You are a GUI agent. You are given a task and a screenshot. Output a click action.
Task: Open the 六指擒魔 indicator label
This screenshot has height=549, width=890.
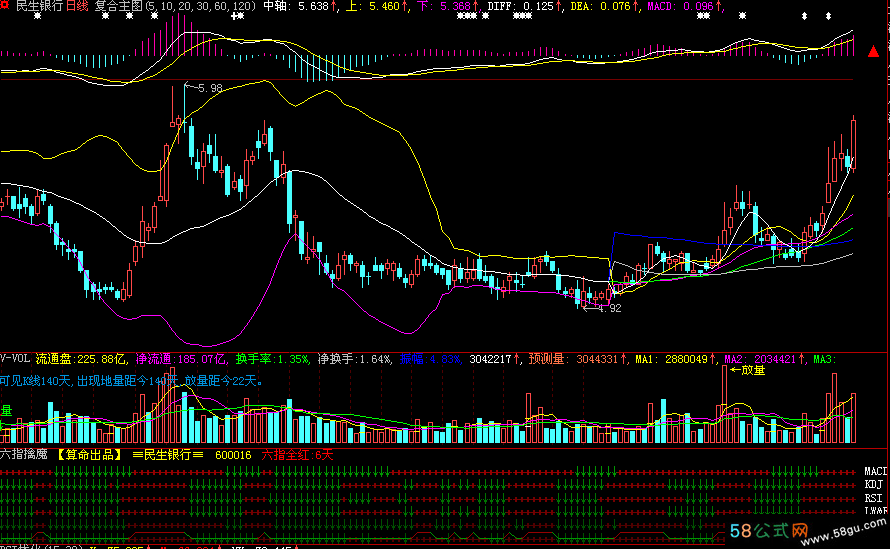(x=24, y=455)
